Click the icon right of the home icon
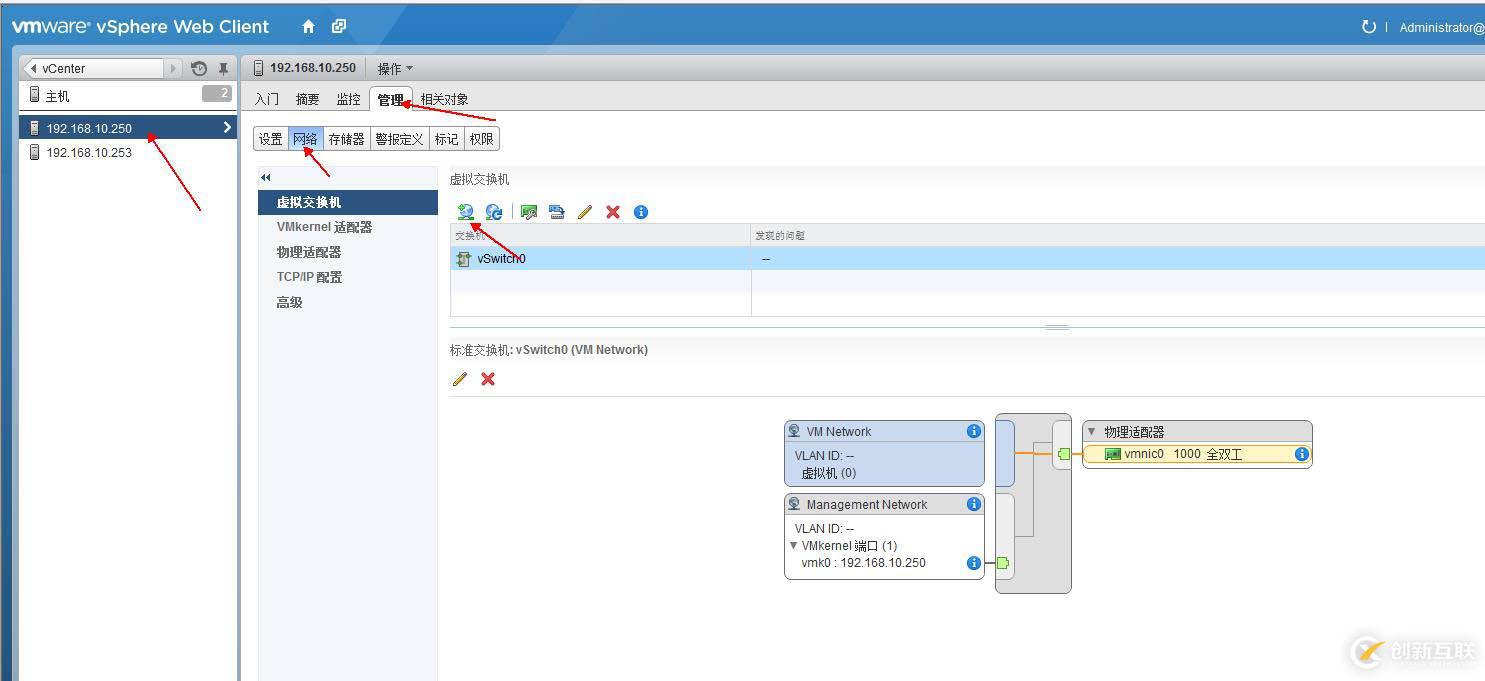The width and height of the screenshot is (1485, 681). (339, 27)
